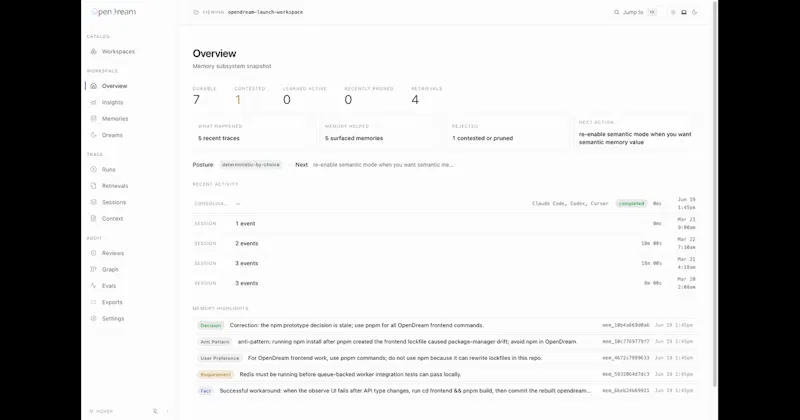Viewport: 800px width, 420px height.
Task: Click the opendream-launch-workspace breadcrumb
Action: point(265,12)
